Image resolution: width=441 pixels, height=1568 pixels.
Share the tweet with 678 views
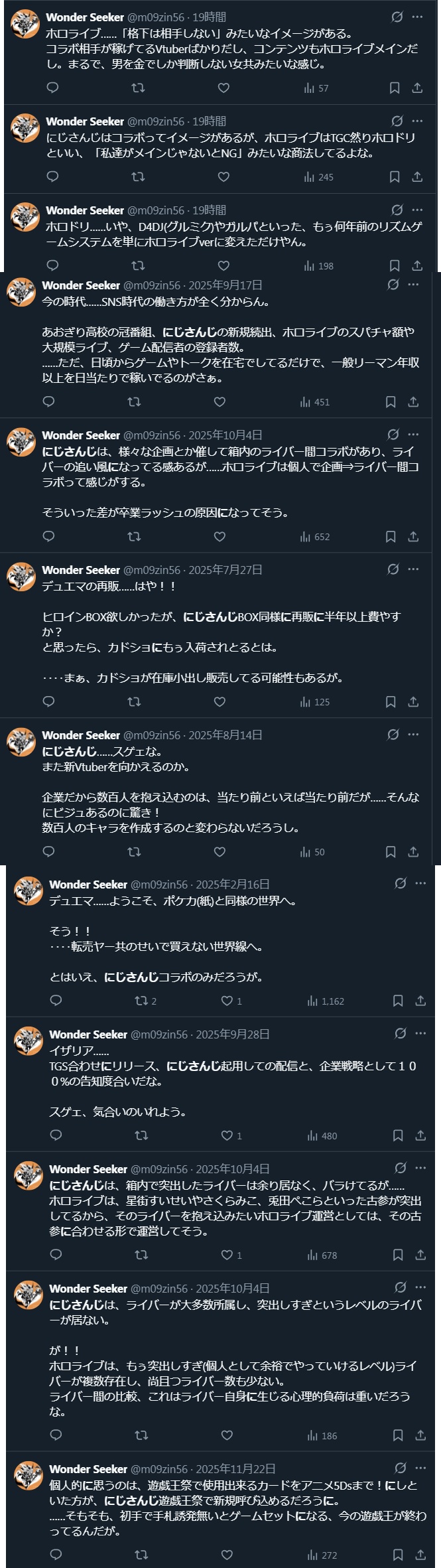420,1255
